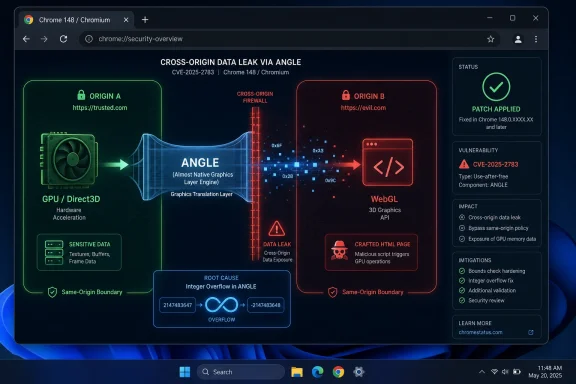
Task: Click the battery tray icon
Action: (x=517, y=372)
